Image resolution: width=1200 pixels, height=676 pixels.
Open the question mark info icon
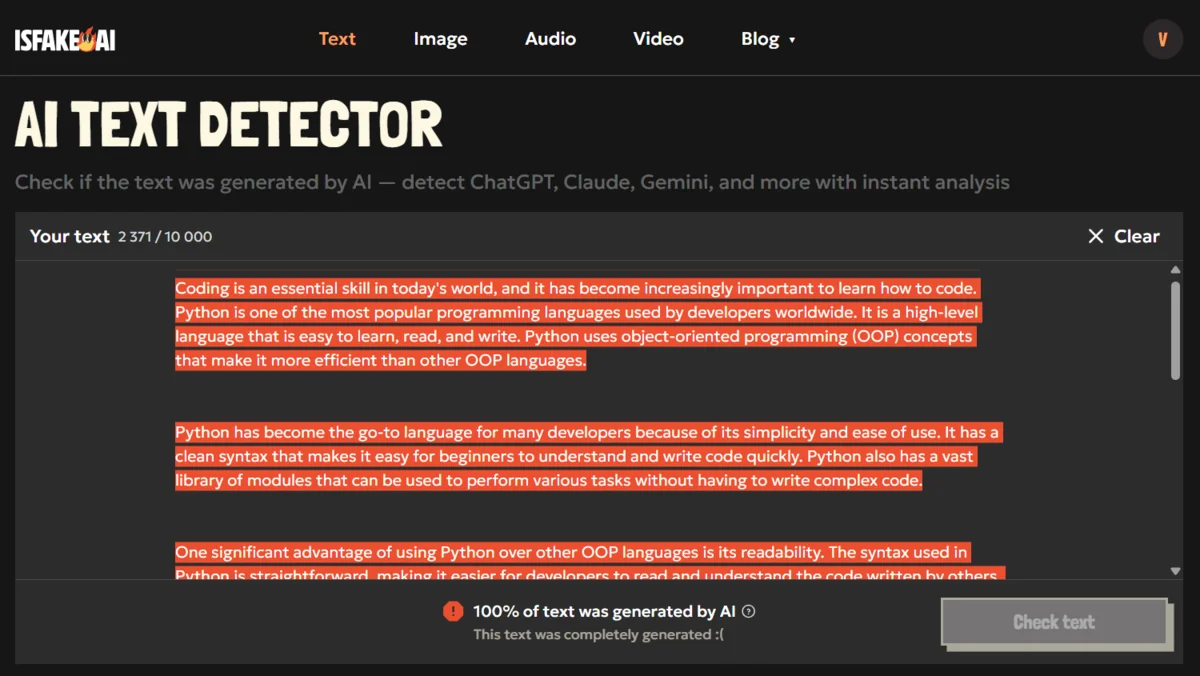(748, 611)
